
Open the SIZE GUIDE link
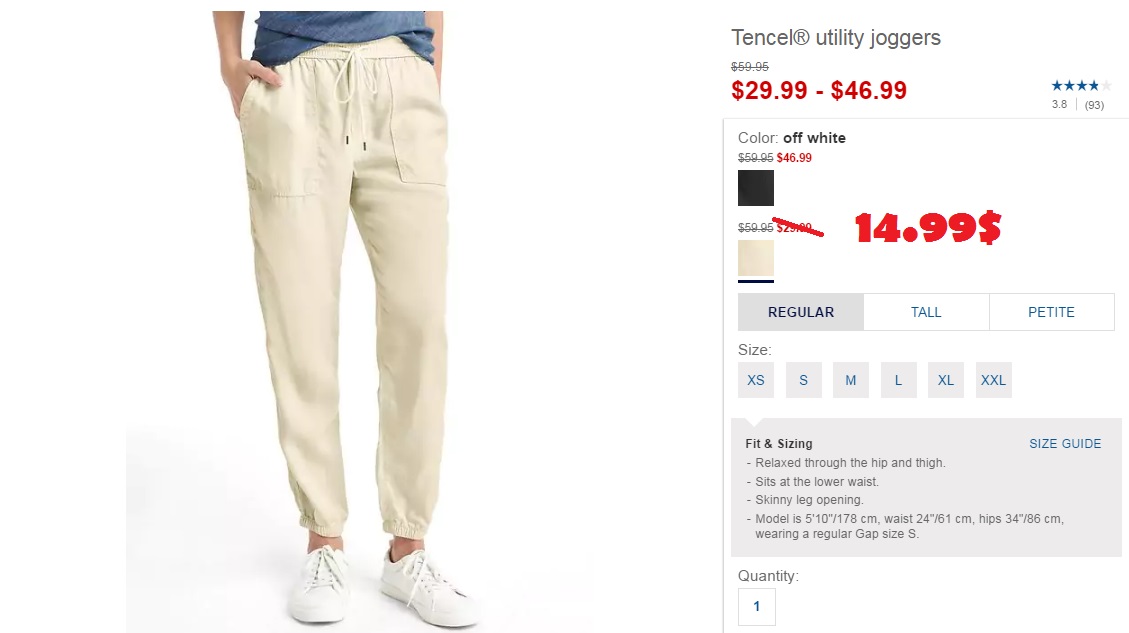pos(1065,444)
